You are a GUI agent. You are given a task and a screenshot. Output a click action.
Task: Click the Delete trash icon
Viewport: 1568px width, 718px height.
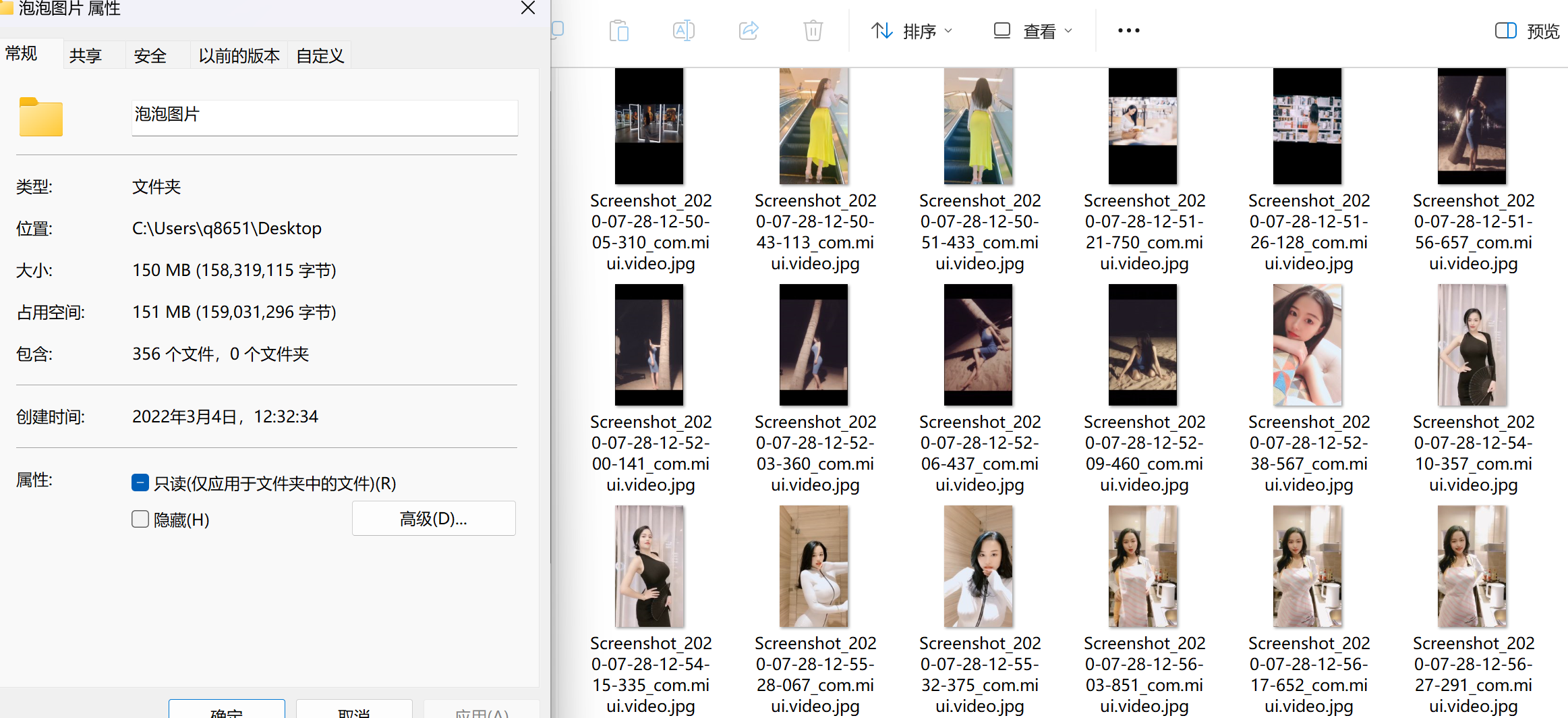[x=813, y=31]
